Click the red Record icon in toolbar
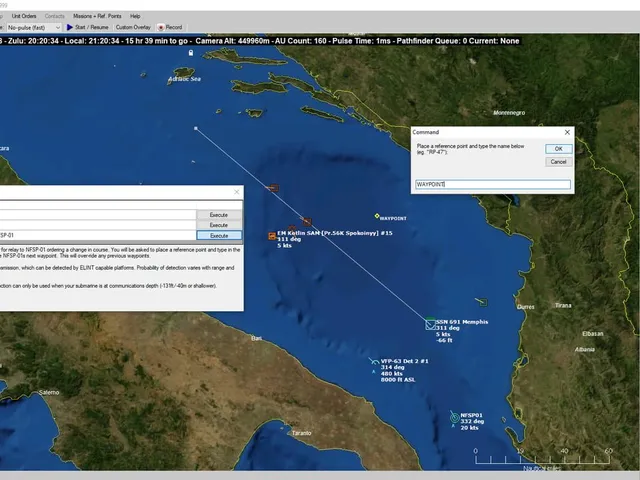 tap(161, 27)
